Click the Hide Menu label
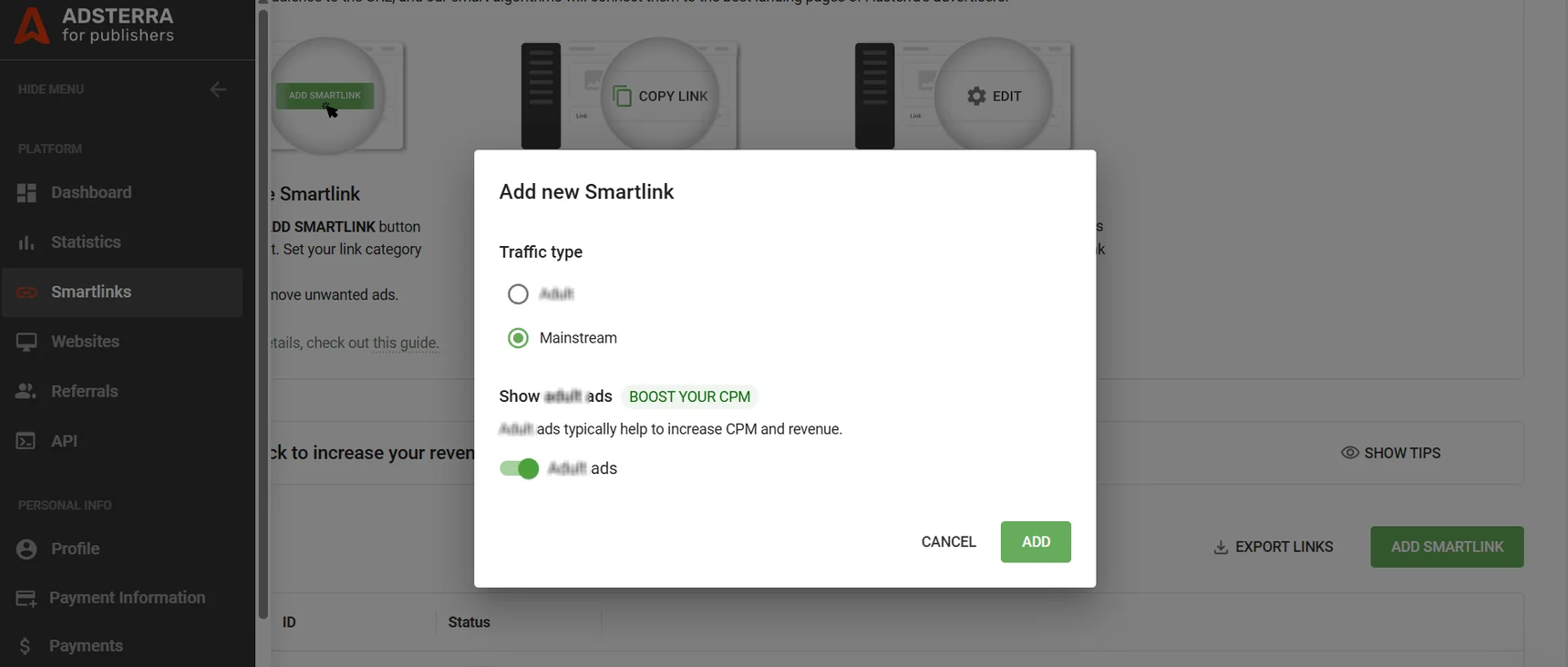 pos(51,89)
